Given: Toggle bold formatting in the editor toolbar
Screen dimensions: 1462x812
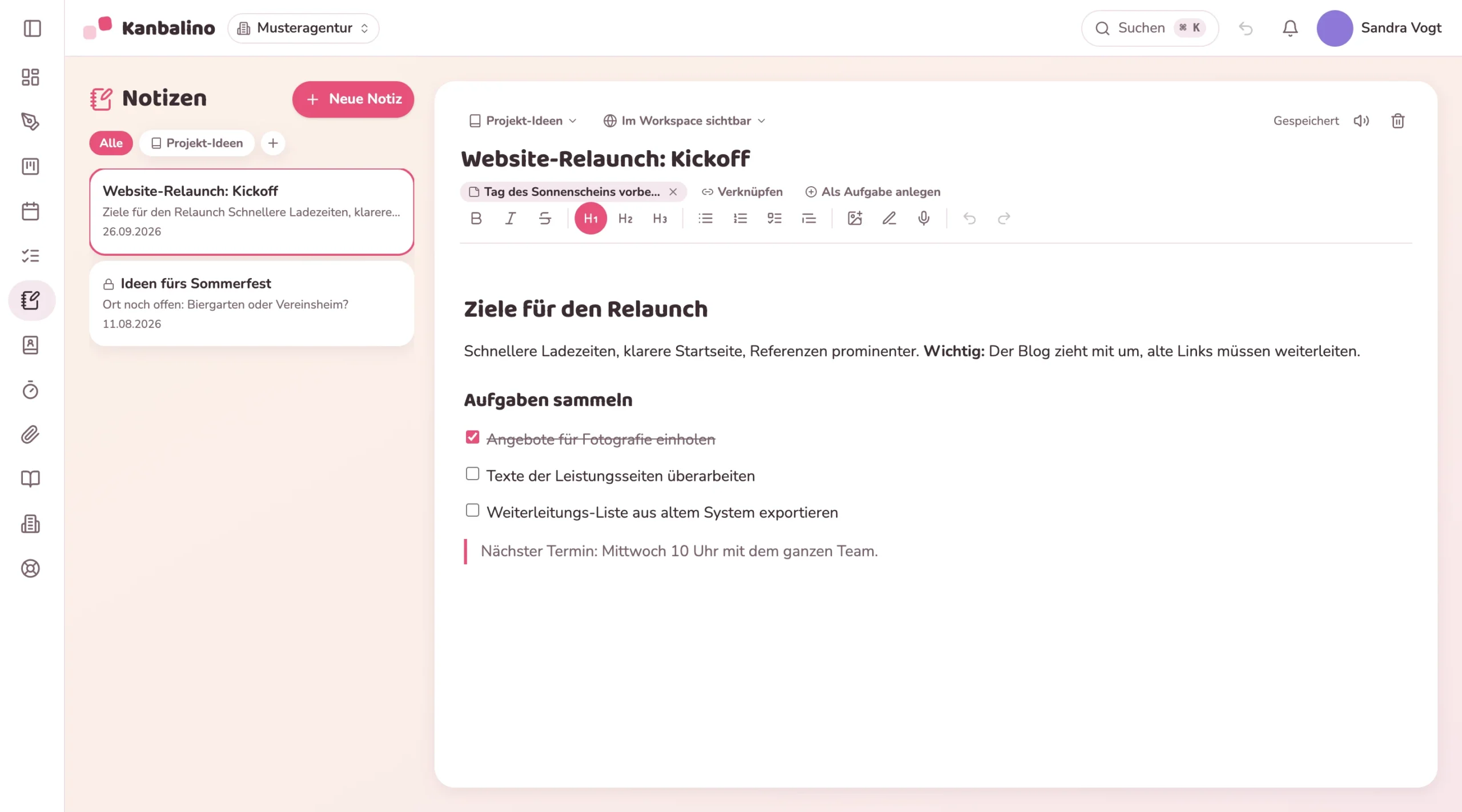Looking at the screenshot, I should click(476, 218).
